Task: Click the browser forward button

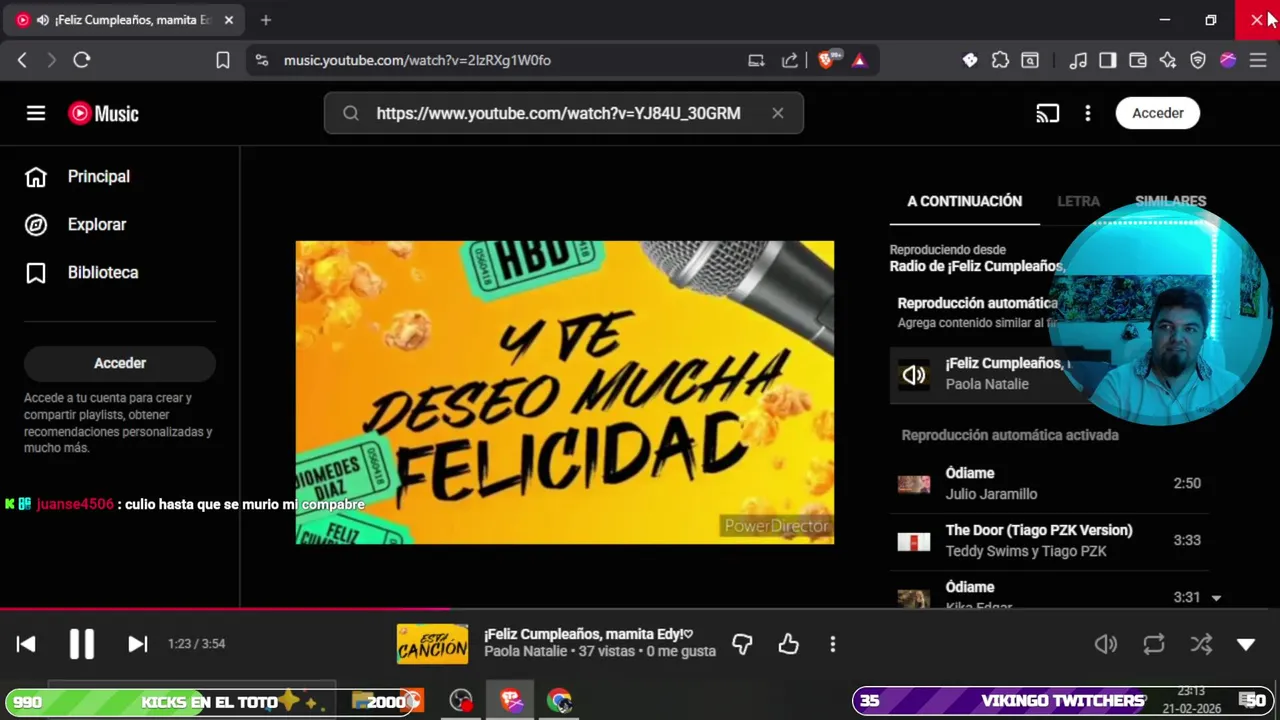Action: 52,60
